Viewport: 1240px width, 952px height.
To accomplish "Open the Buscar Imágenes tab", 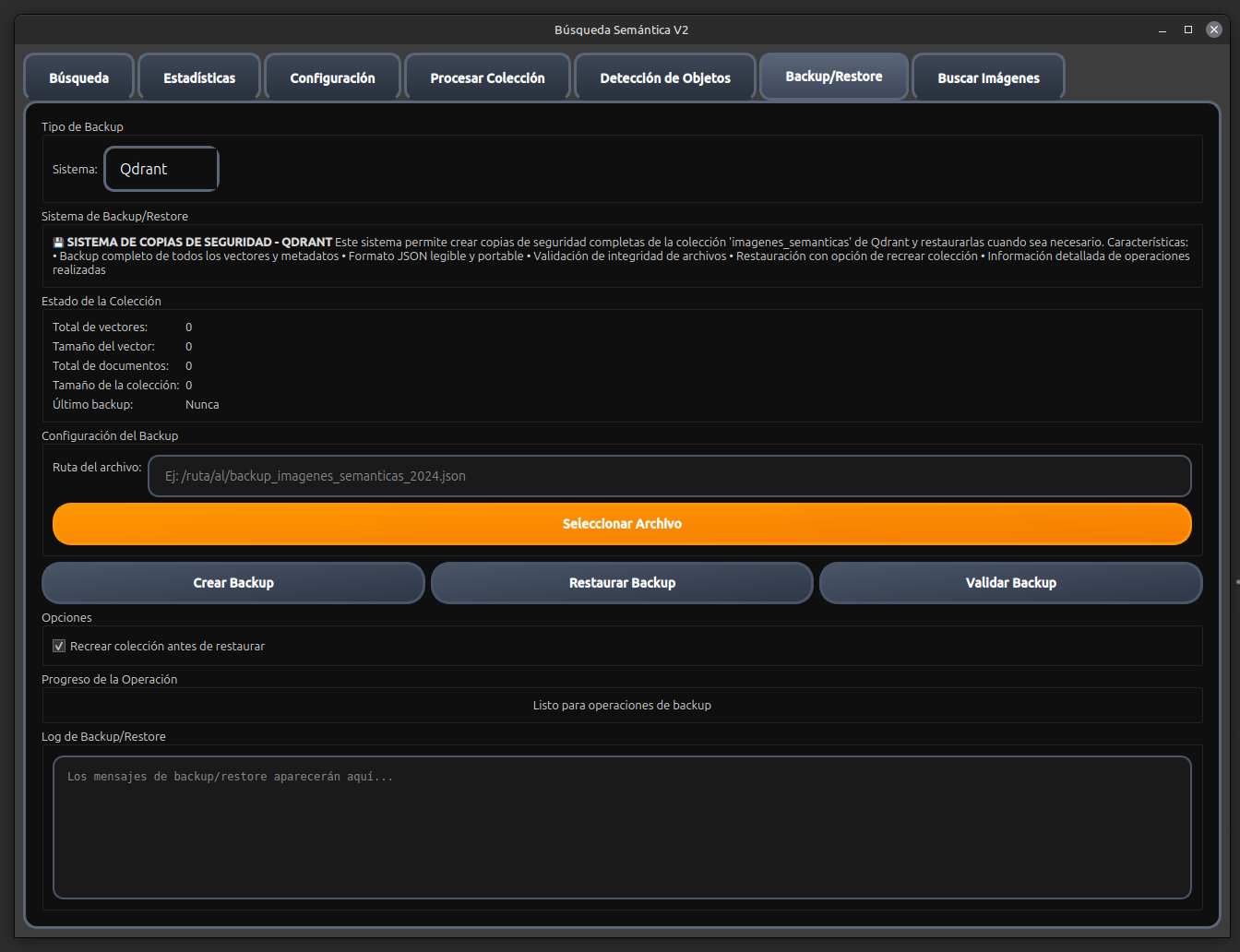I will (988, 77).
